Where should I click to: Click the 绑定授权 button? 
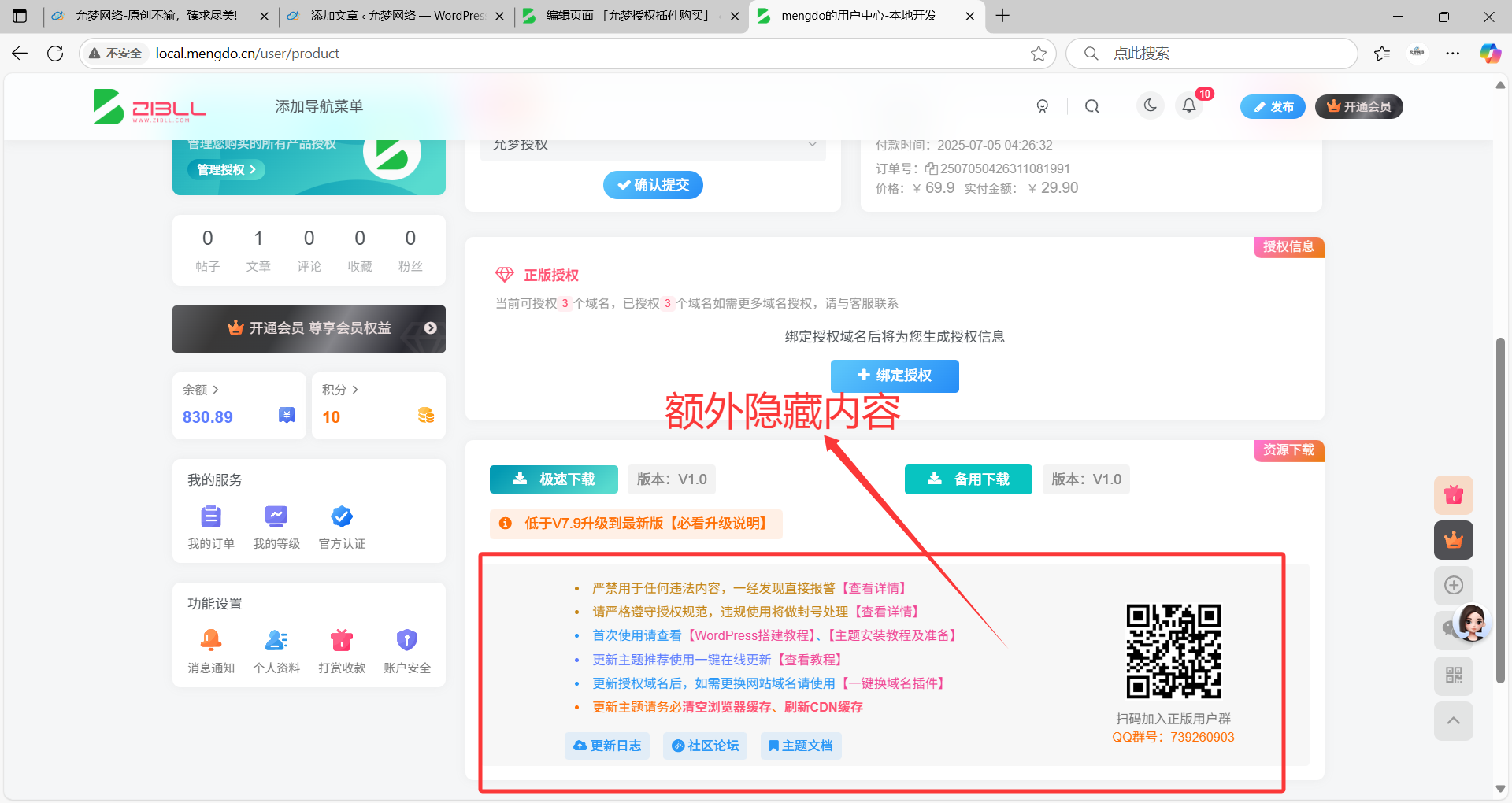895,376
